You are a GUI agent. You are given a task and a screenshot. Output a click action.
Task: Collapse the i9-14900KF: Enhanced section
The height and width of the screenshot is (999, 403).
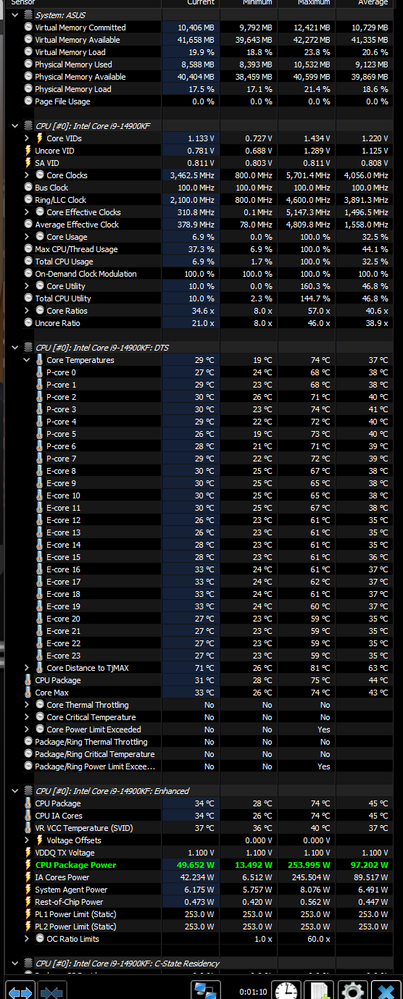15,791
